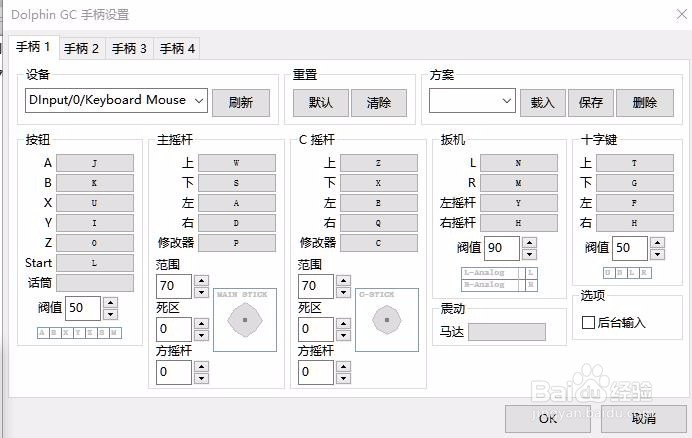Click the 按钮 阈值 field showing 50
The width and height of the screenshot is (692, 438).
coord(83,308)
